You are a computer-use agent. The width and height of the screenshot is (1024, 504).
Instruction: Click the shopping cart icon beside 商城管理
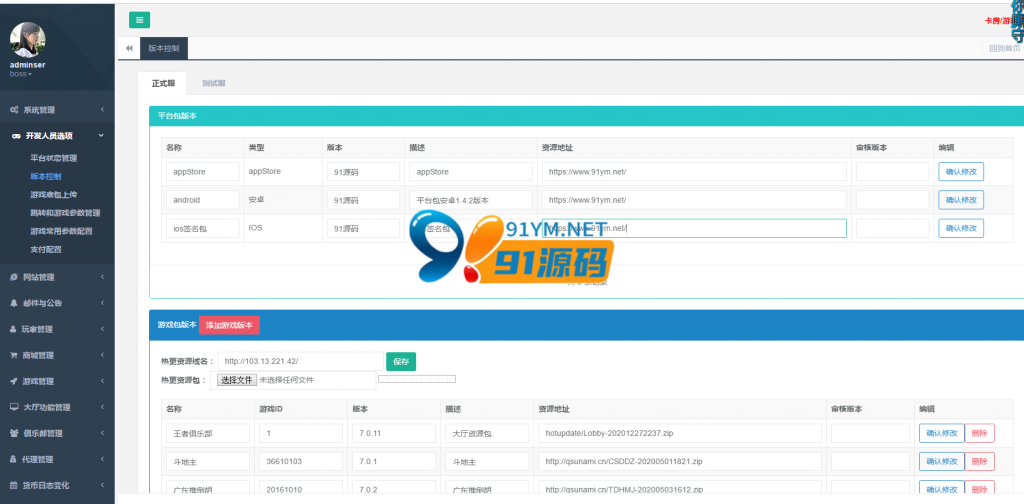14,355
